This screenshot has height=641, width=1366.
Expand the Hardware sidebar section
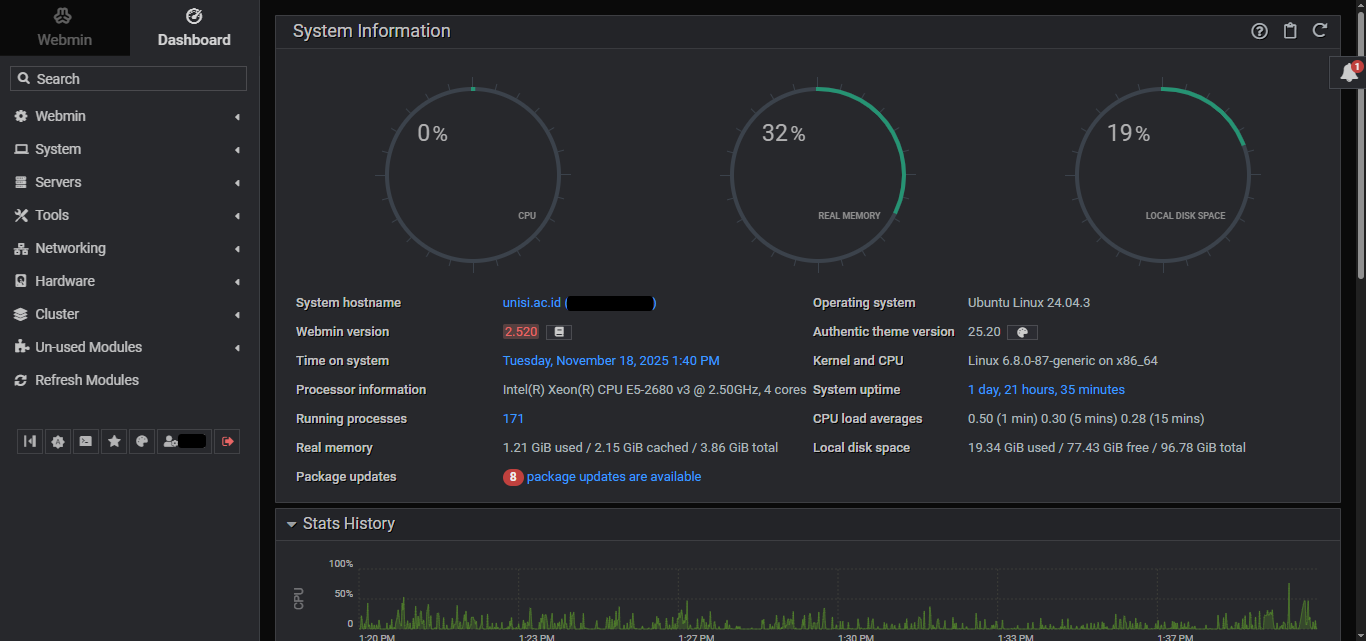(65, 281)
